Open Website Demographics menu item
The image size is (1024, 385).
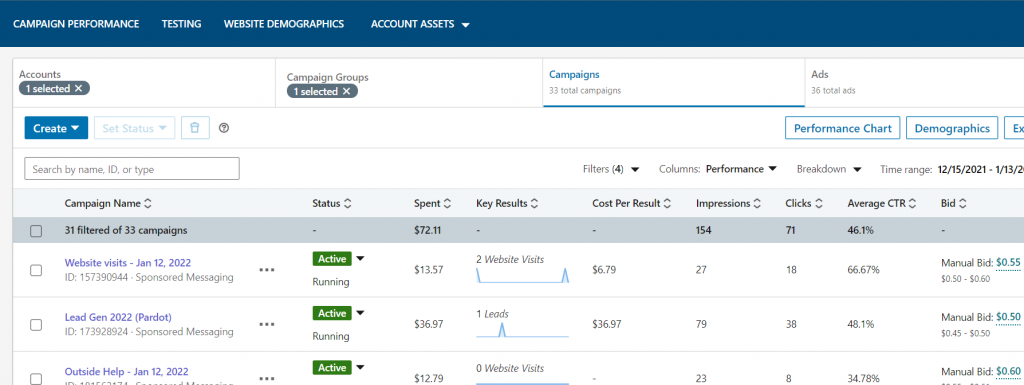(283, 24)
